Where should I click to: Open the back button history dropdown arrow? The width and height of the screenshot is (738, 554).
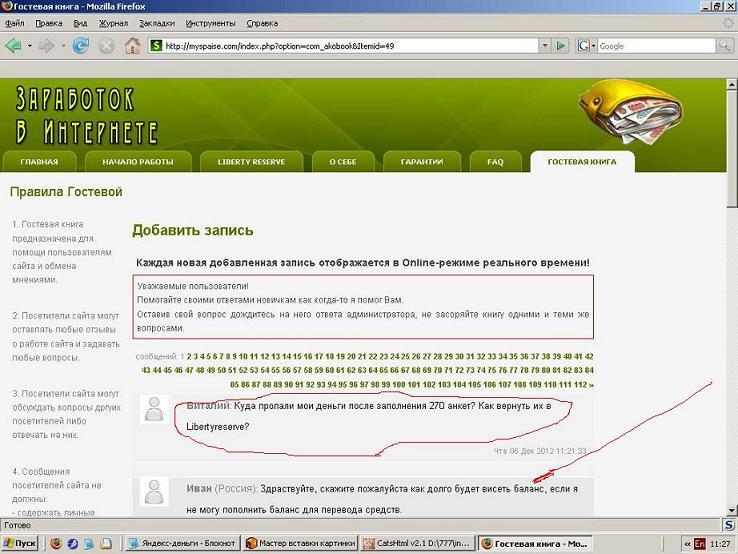(x=29, y=45)
